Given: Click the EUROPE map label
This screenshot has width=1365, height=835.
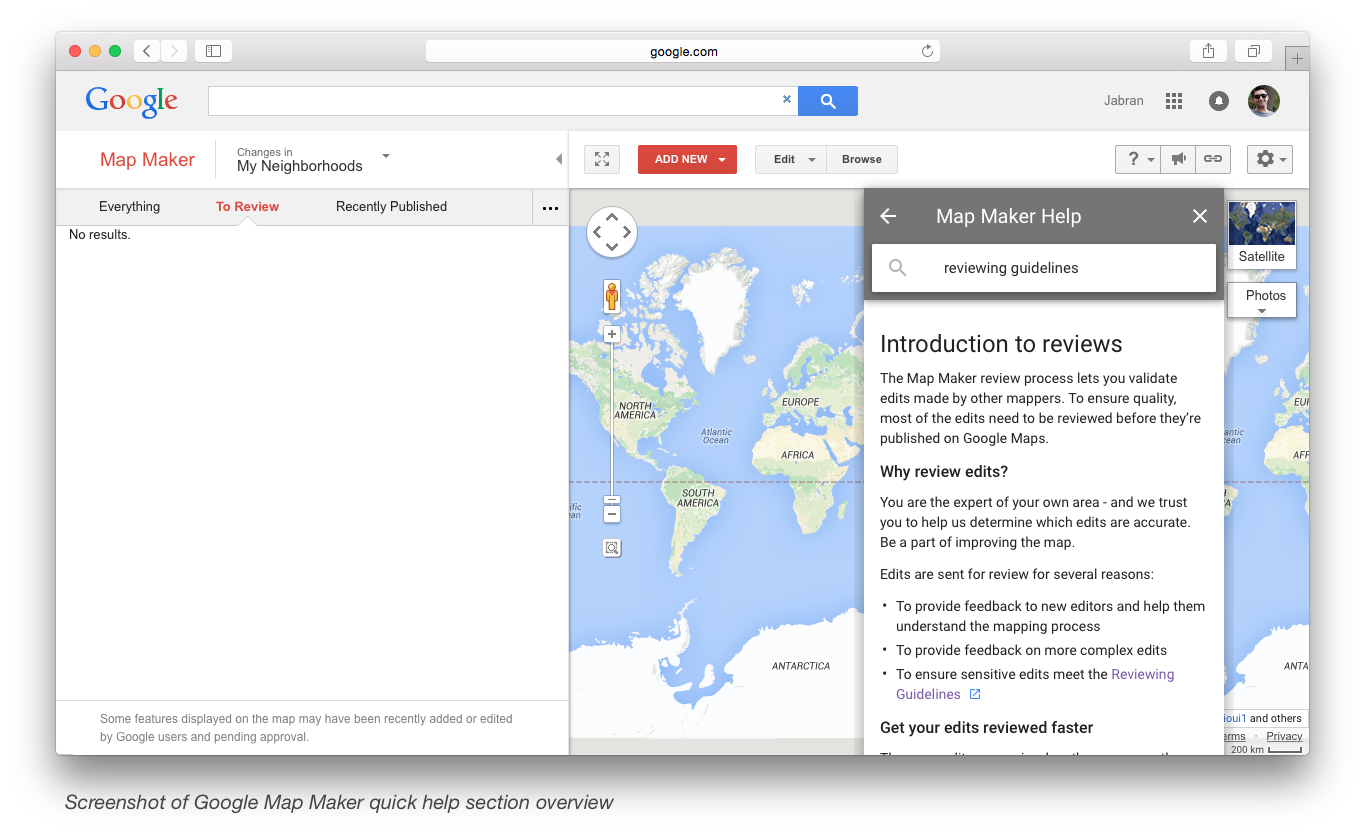Looking at the screenshot, I should 800,402.
